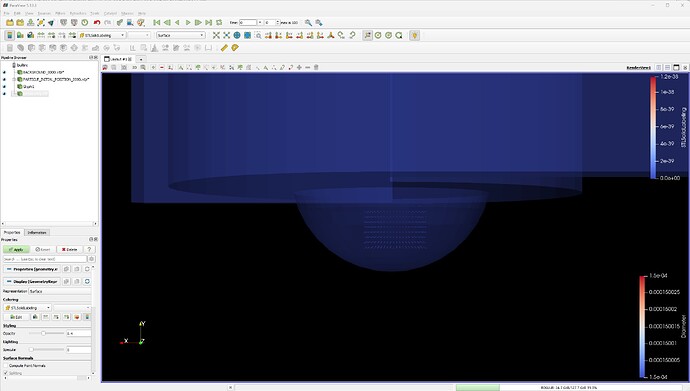The height and width of the screenshot is (391, 690).
Task: Open the vector component dropdown in toolbar
Action: tap(139, 35)
